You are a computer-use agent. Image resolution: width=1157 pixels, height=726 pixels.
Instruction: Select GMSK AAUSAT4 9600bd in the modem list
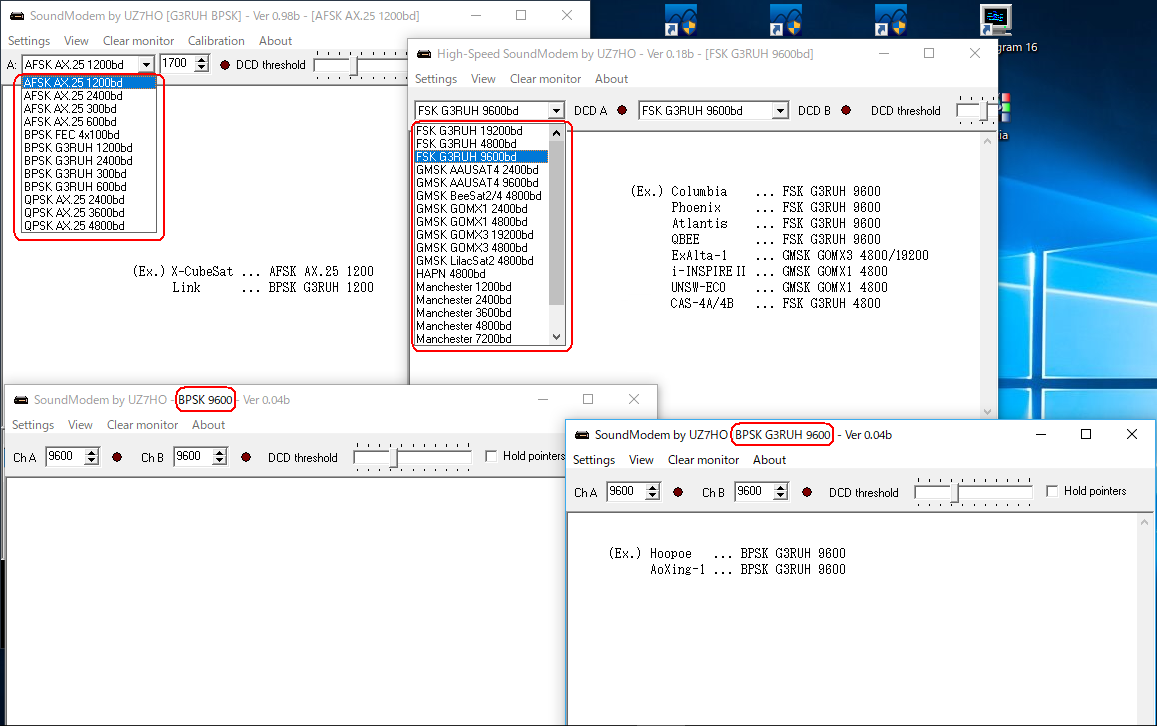[x=482, y=182]
